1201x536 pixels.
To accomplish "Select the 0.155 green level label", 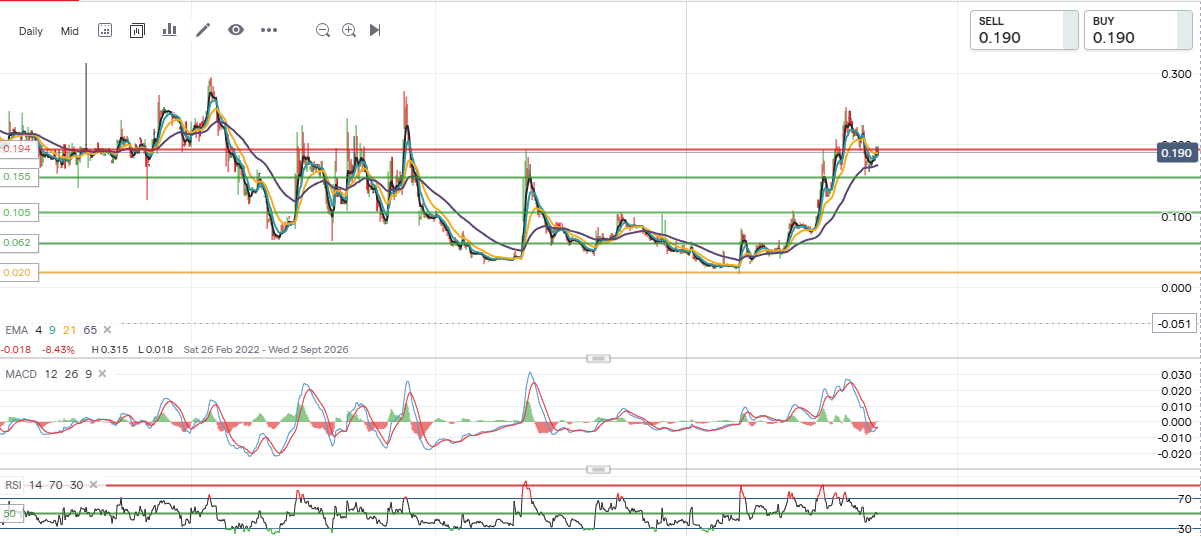I will tap(17, 176).
